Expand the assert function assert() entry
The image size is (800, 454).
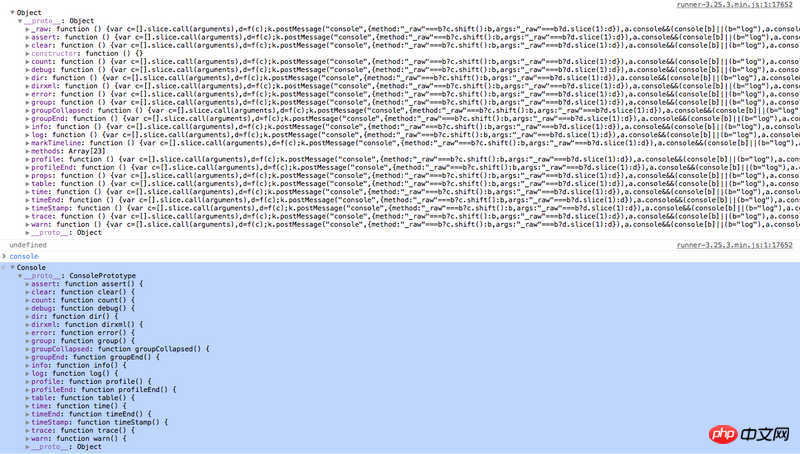[x=28, y=284]
